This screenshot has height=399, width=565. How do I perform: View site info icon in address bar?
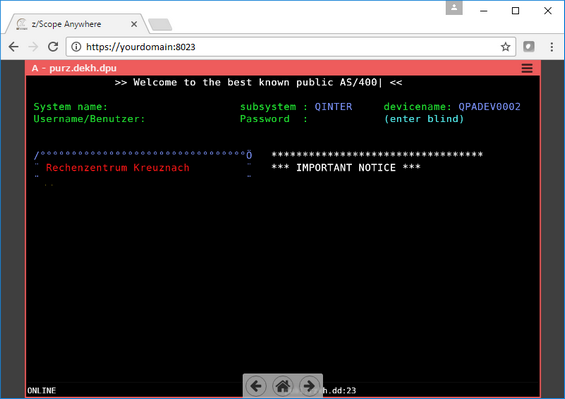76,47
